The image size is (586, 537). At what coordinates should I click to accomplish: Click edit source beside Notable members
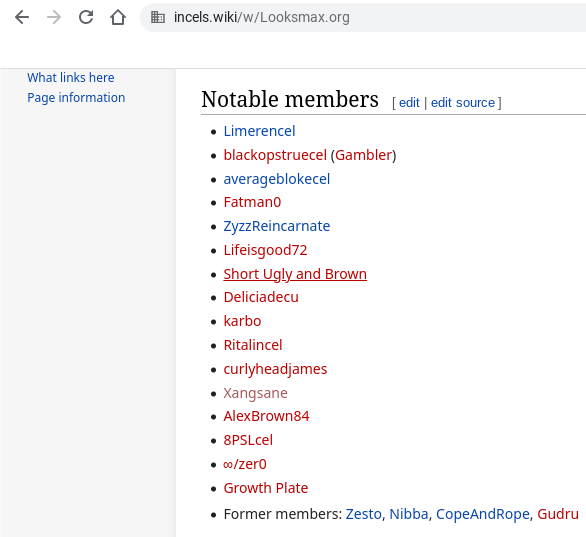point(463,103)
